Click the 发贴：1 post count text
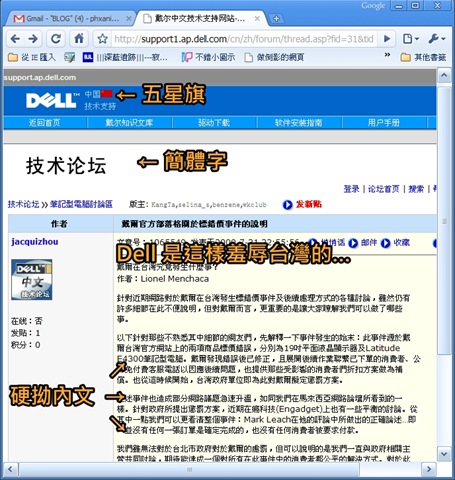 click(x=26, y=333)
